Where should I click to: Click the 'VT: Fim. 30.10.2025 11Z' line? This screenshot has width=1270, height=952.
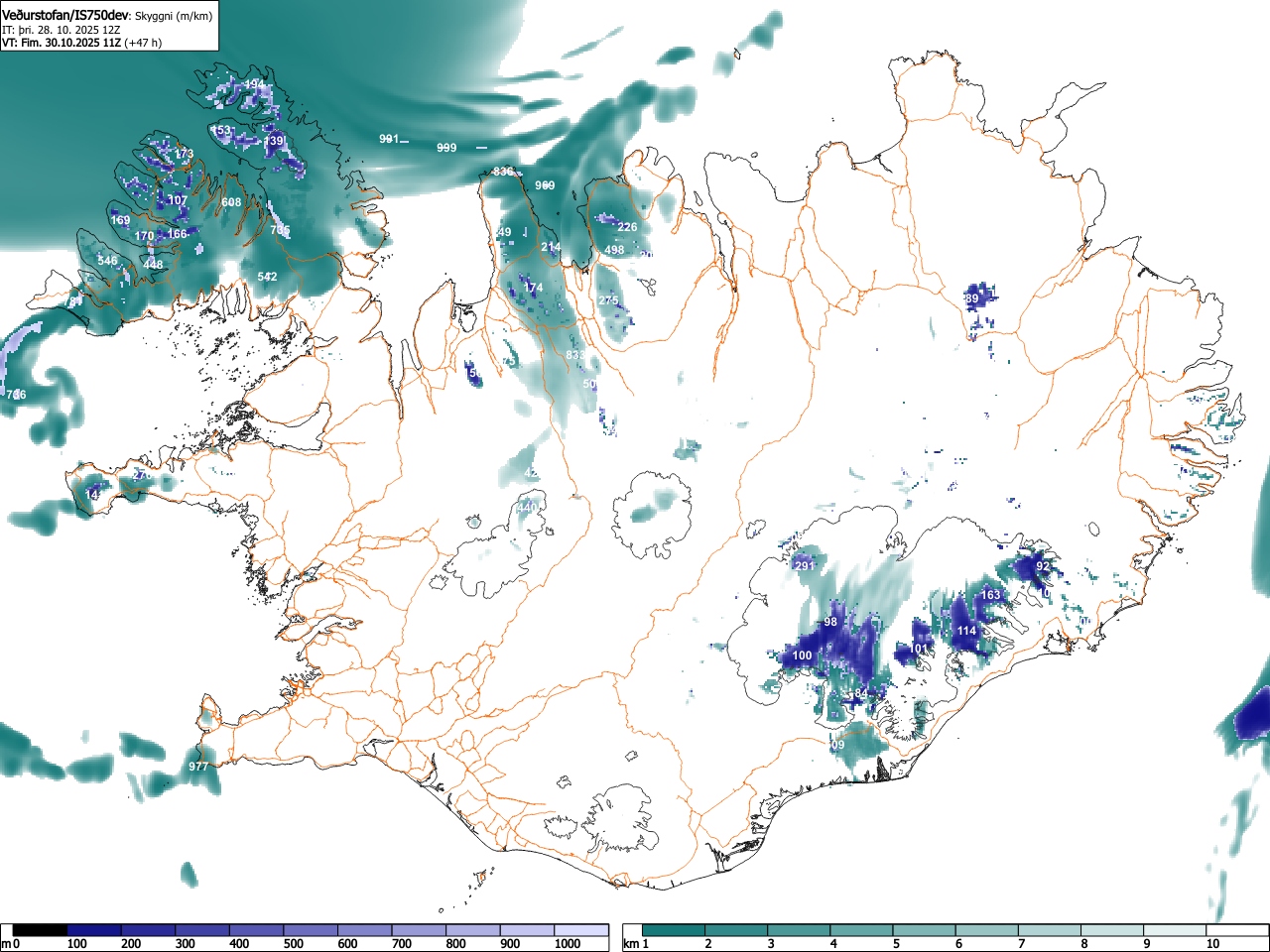coord(62,43)
